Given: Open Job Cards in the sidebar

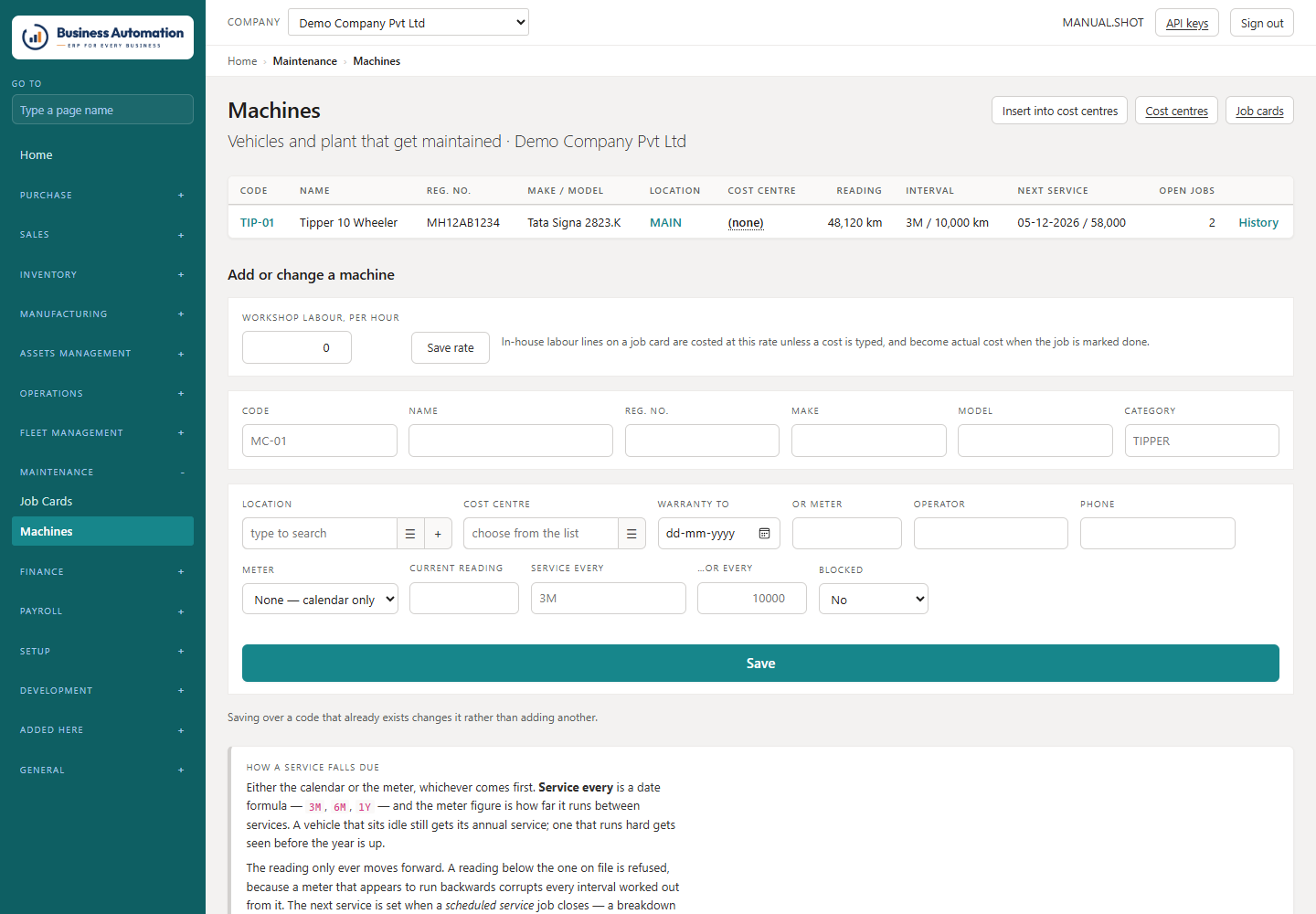Looking at the screenshot, I should 102,502.
